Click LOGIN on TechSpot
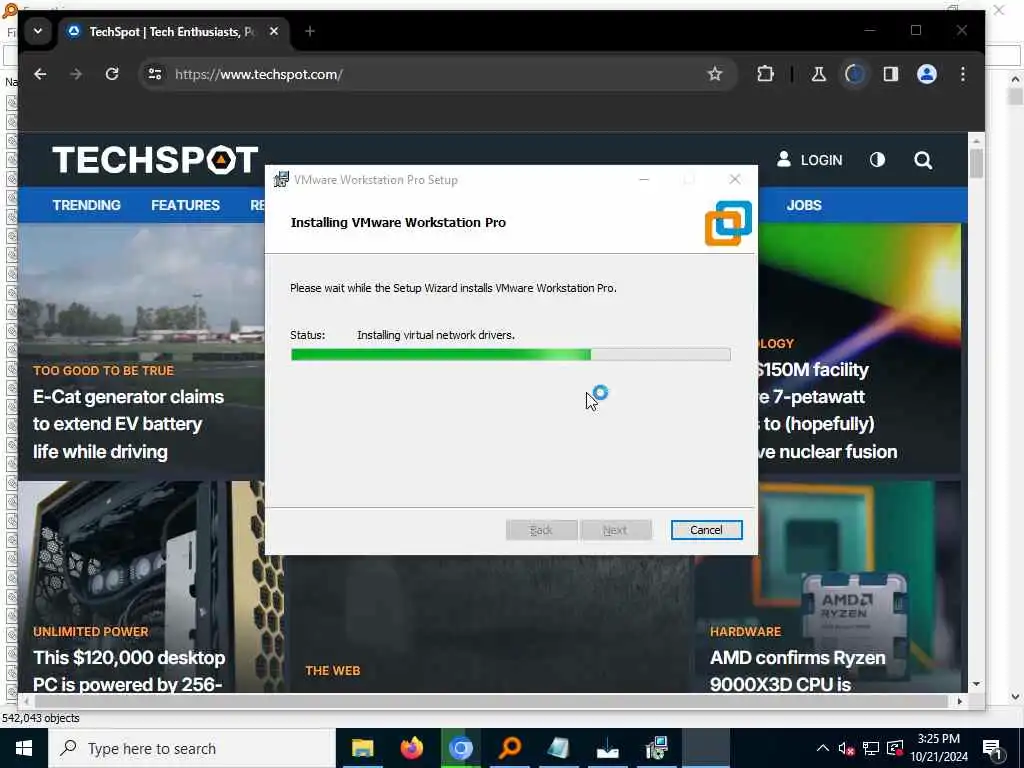The height and width of the screenshot is (768, 1024). [809, 160]
